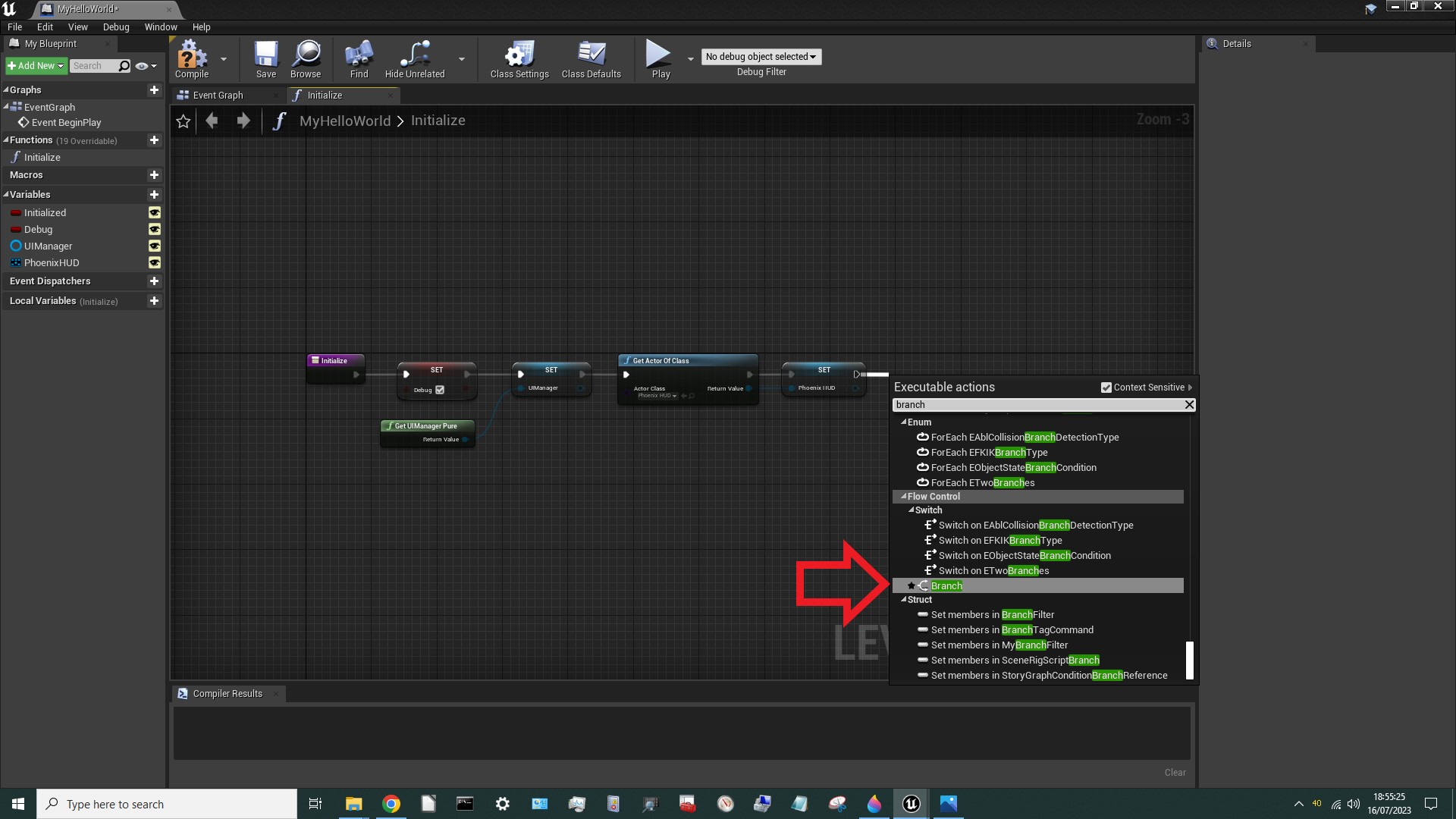This screenshot has width=1456, height=819.
Task: Collapse the Struct category
Action: pos(903,600)
